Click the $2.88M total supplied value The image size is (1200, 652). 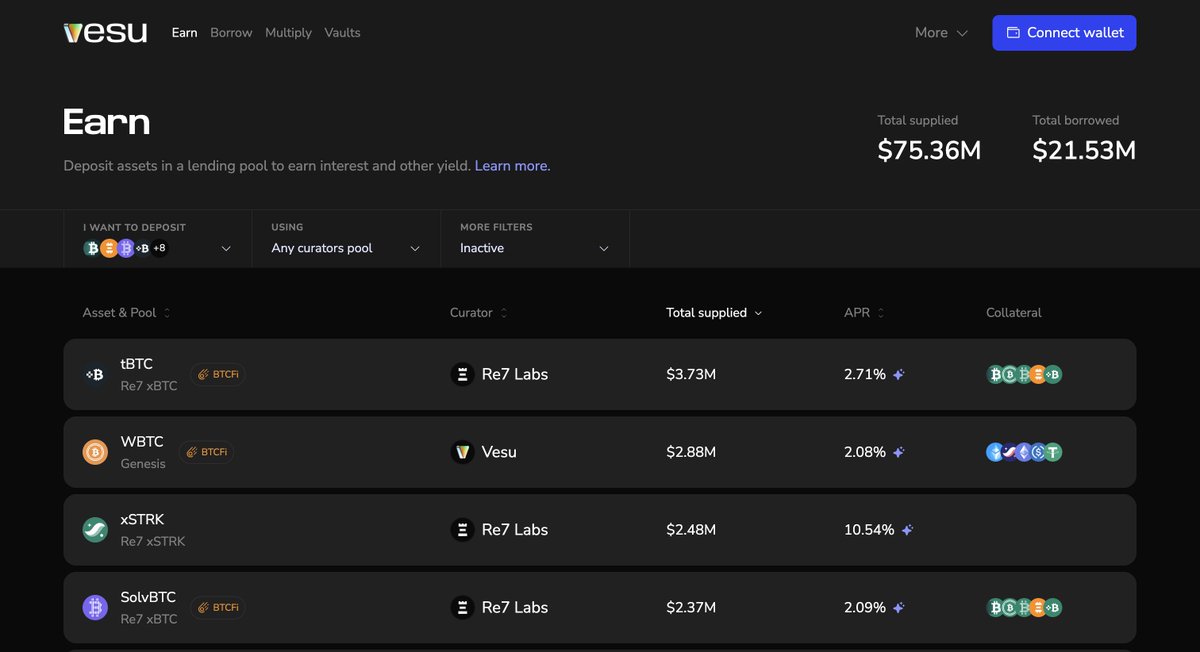[691, 452]
